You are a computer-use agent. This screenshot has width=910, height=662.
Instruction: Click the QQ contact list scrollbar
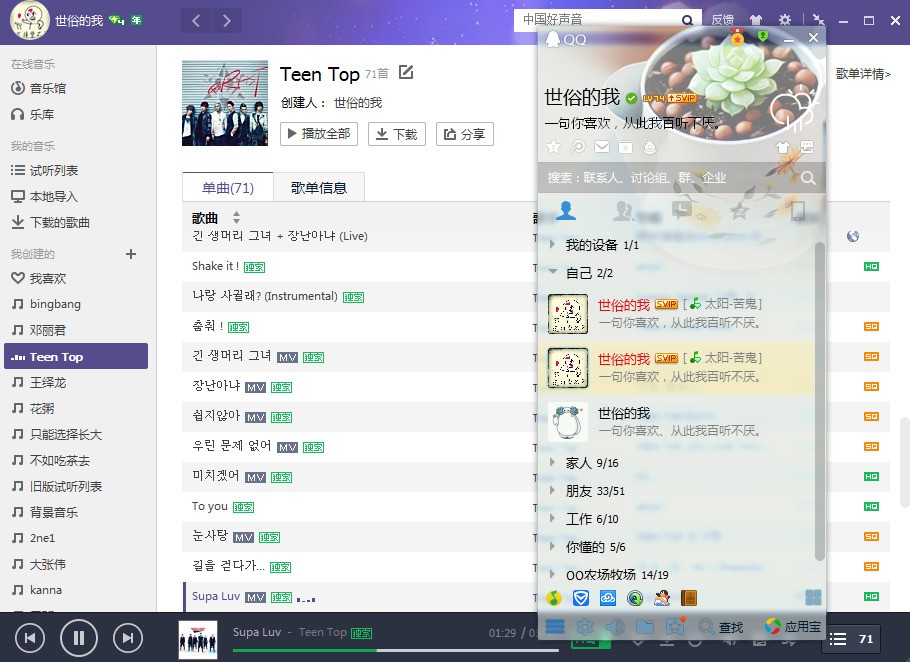[820, 401]
